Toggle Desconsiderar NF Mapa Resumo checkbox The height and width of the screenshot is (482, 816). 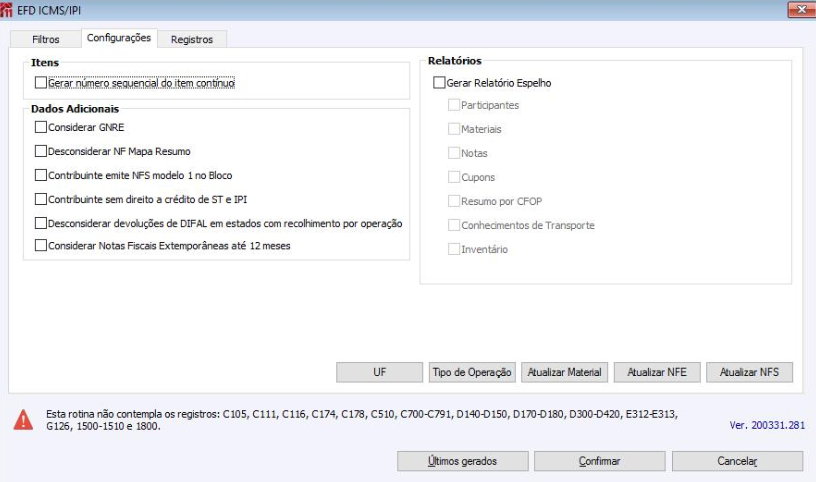pyautogui.click(x=41, y=152)
